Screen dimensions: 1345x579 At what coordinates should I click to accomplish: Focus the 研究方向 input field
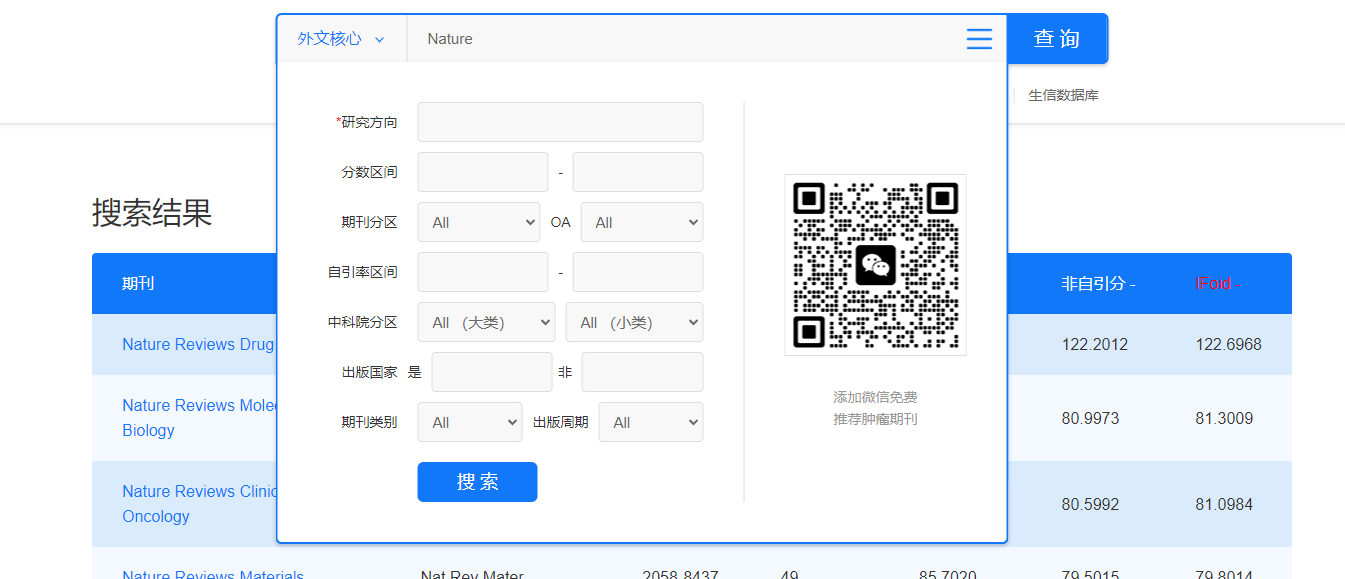[560, 122]
